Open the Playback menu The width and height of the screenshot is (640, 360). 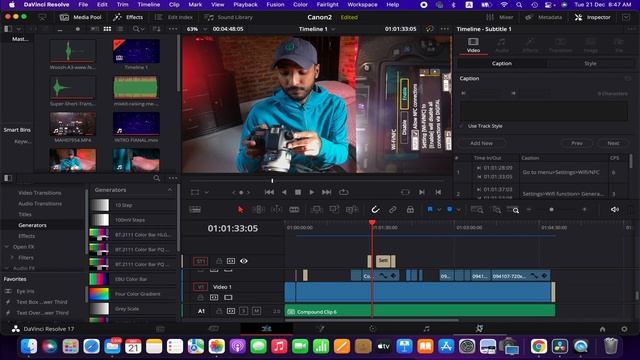point(245,4)
